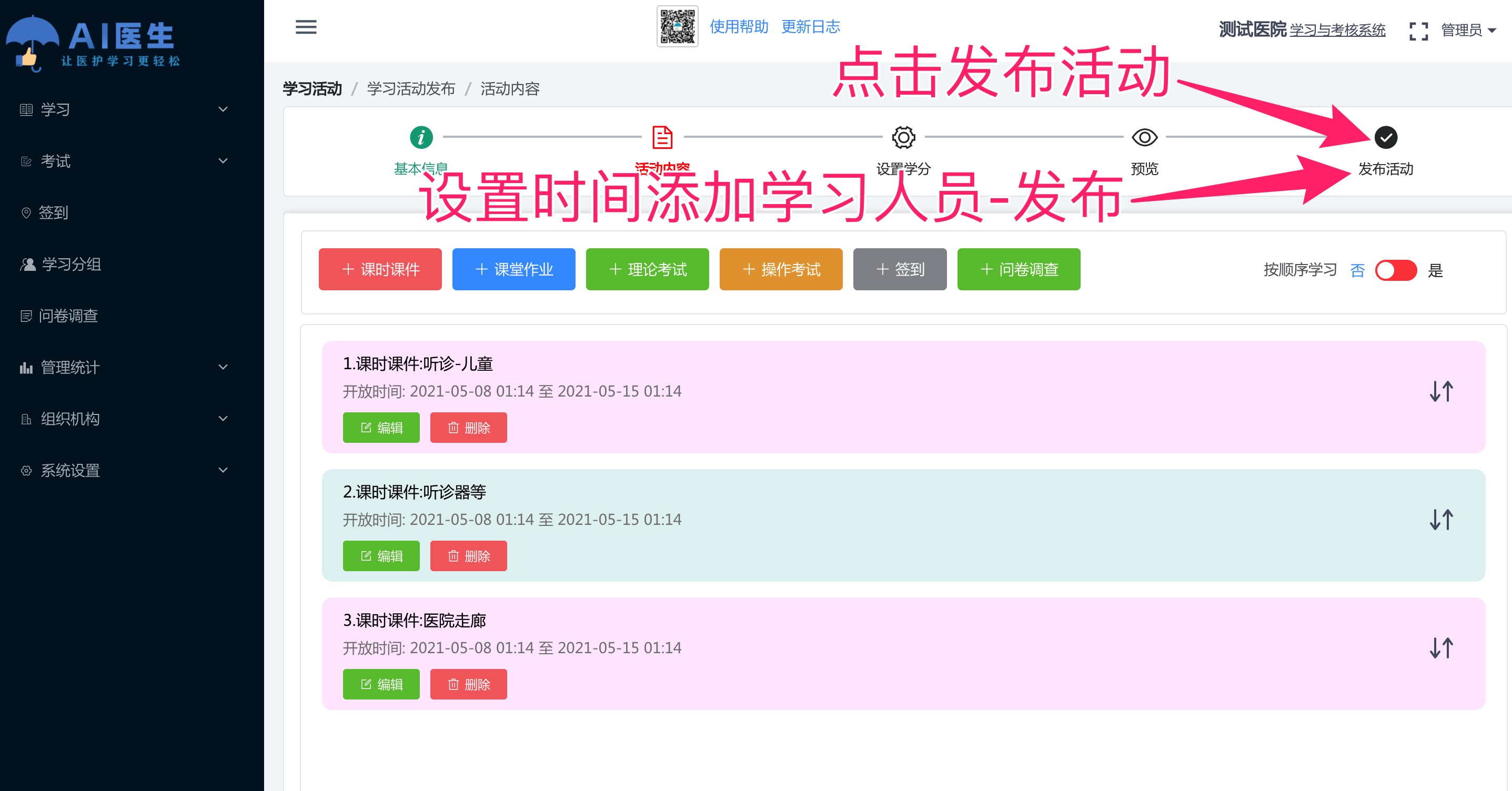Click the 发布活动 step checkmark icon
Screen dimensions: 1512x791
(x=1386, y=137)
